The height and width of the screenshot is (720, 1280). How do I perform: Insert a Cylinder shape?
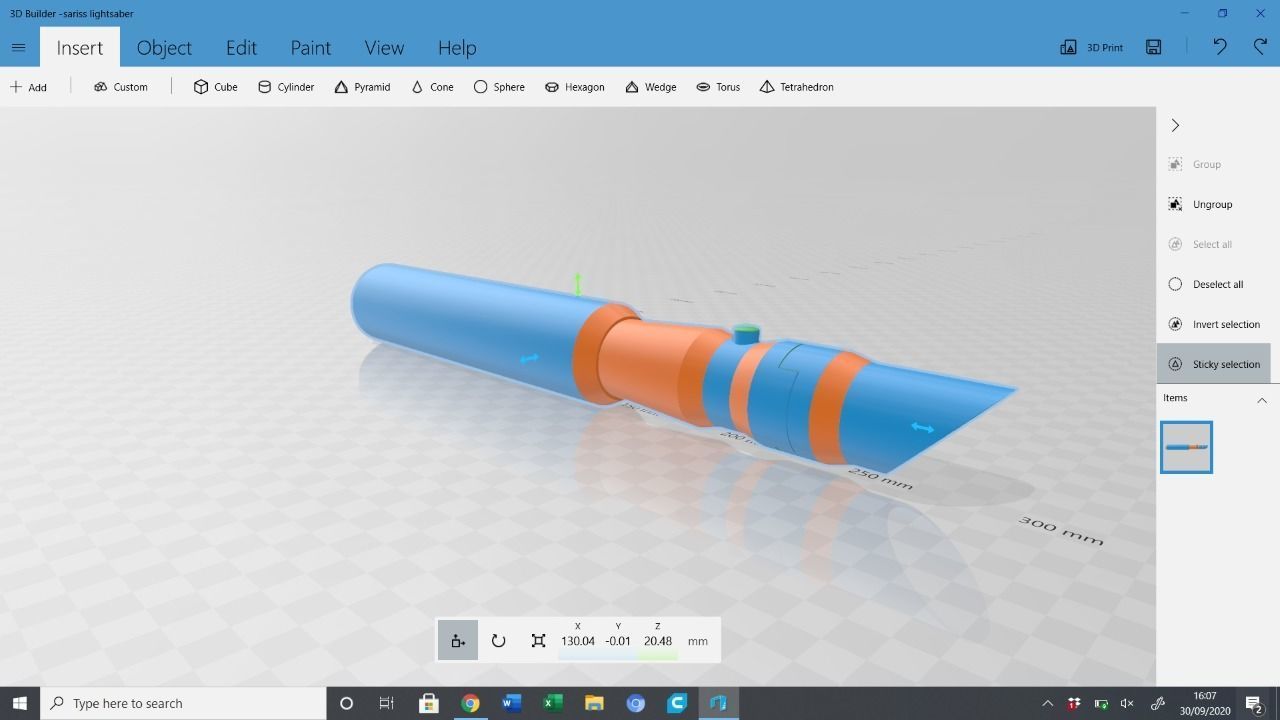click(x=286, y=87)
